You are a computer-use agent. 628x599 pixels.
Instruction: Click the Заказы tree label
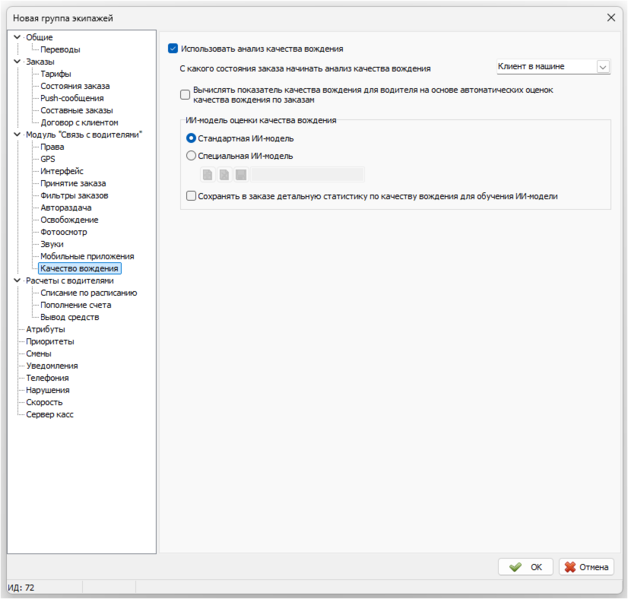coord(40,62)
